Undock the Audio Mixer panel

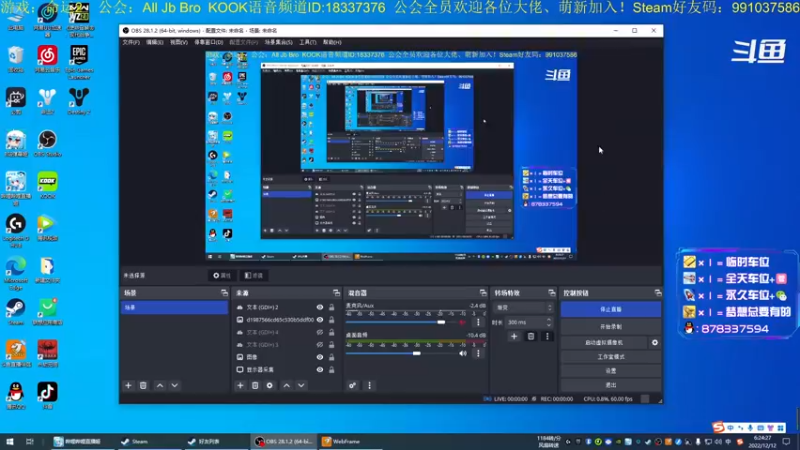pos(483,293)
